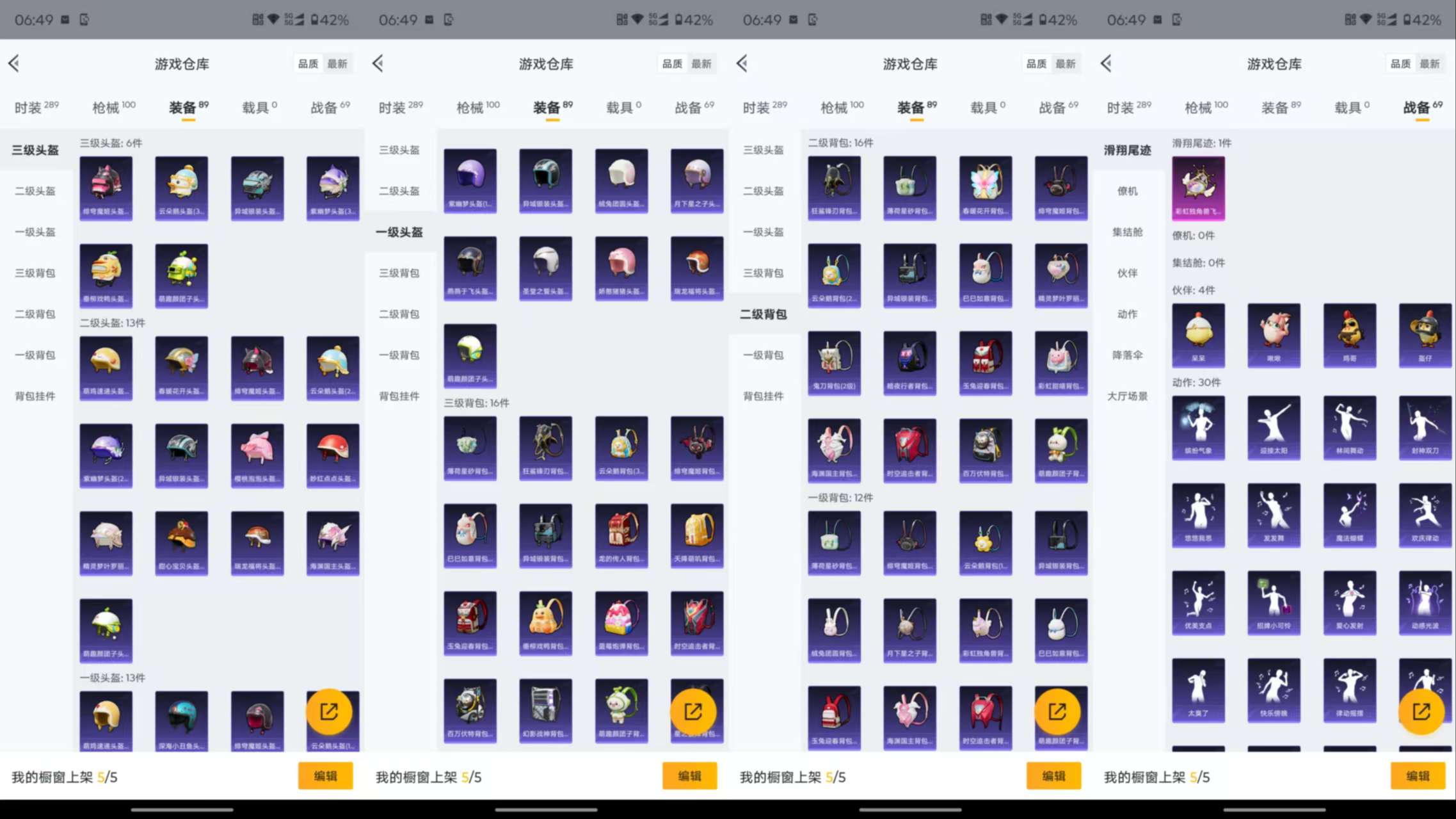Select the 林间舞动 emote icon

tap(1350, 428)
